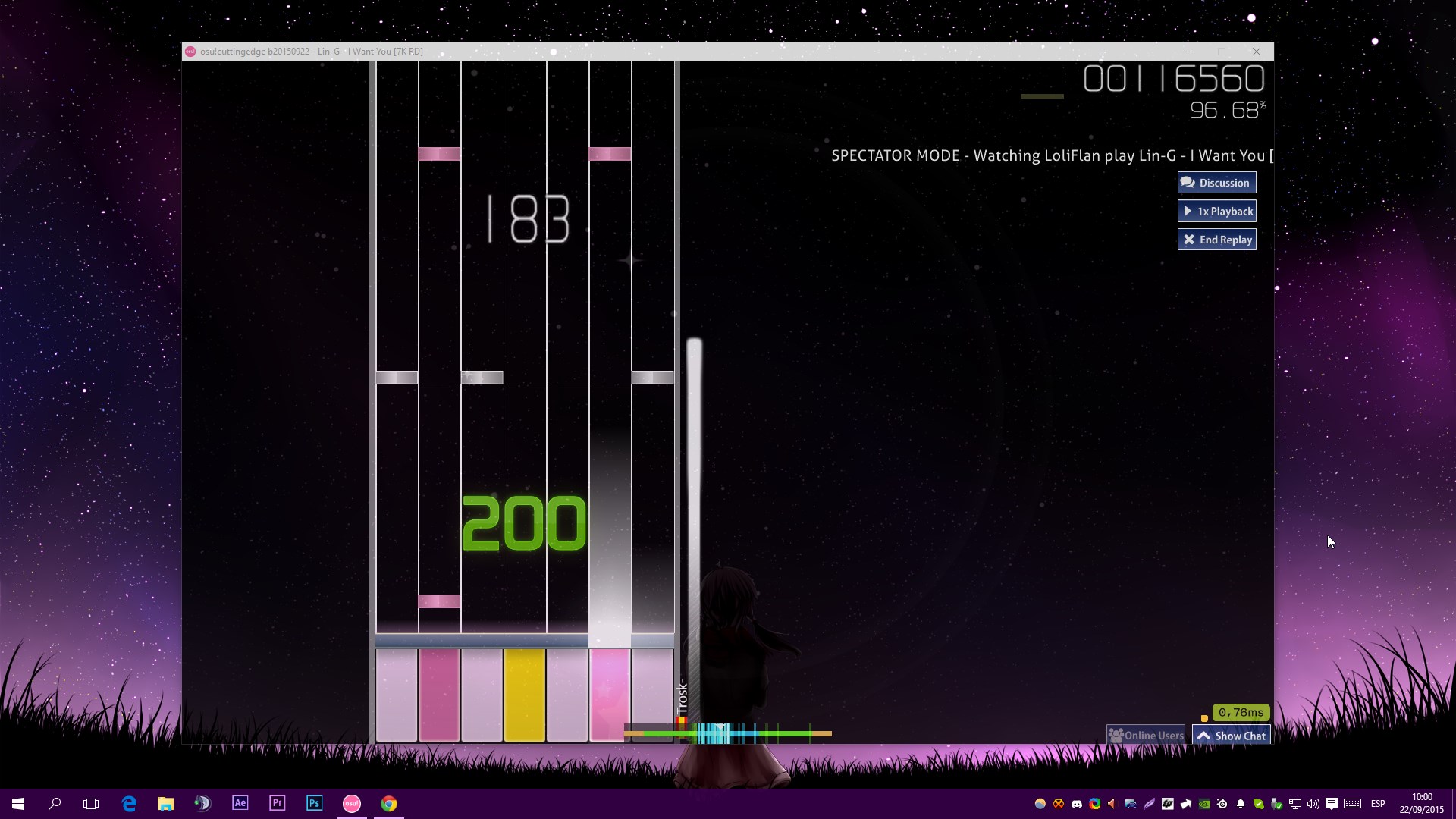
Task: Open the clock and calendar
Action: click(x=1422, y=803)
